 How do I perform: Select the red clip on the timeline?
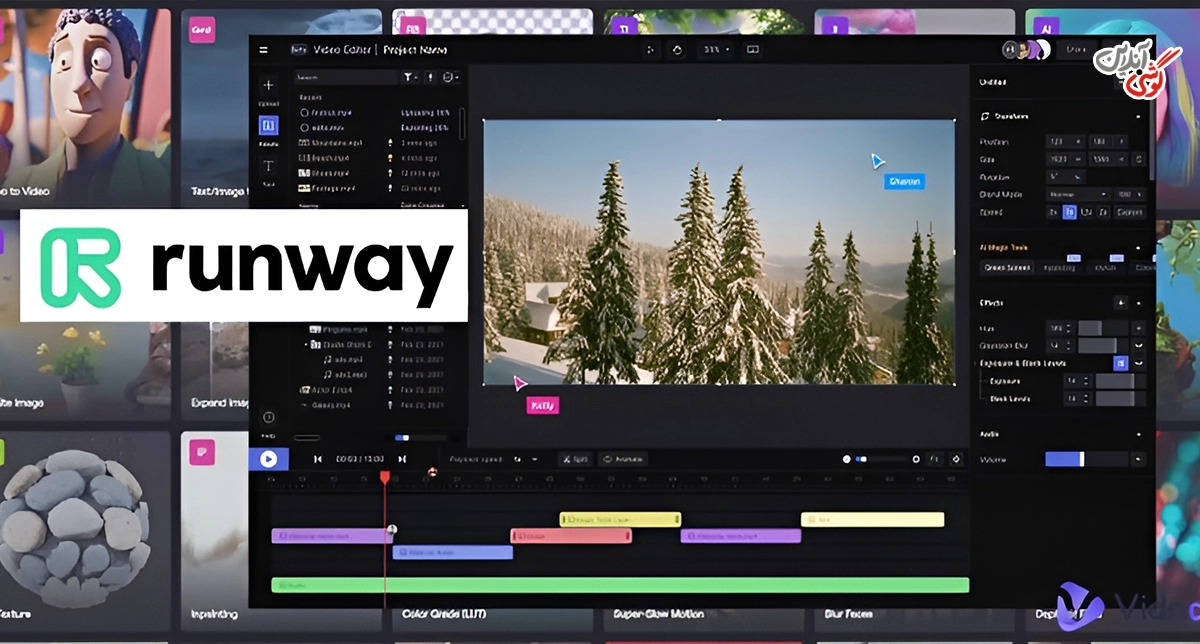point(571,536)
